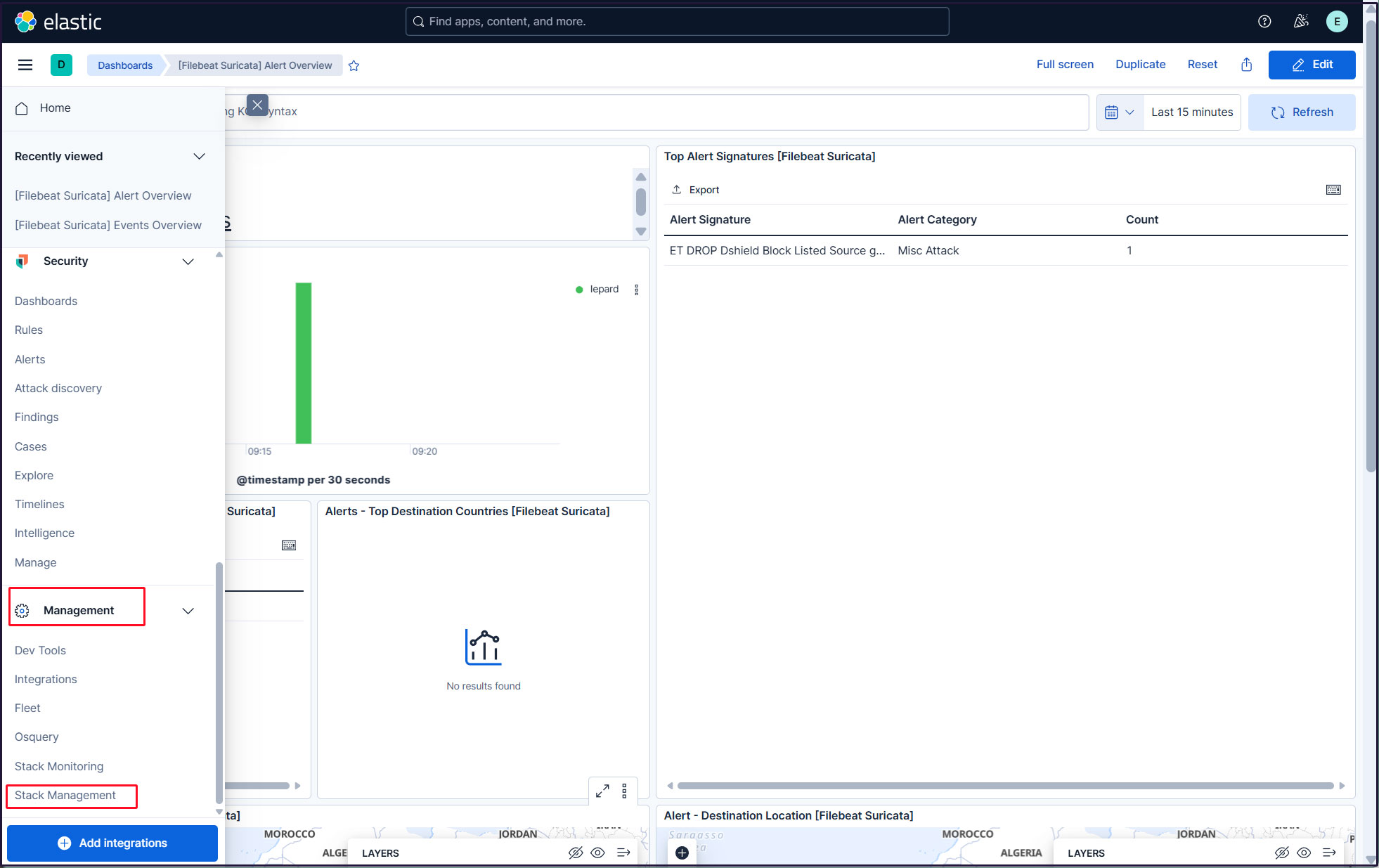Click the Edit dashboard button
The image size is (1379, 868).
pos(1312,65)
